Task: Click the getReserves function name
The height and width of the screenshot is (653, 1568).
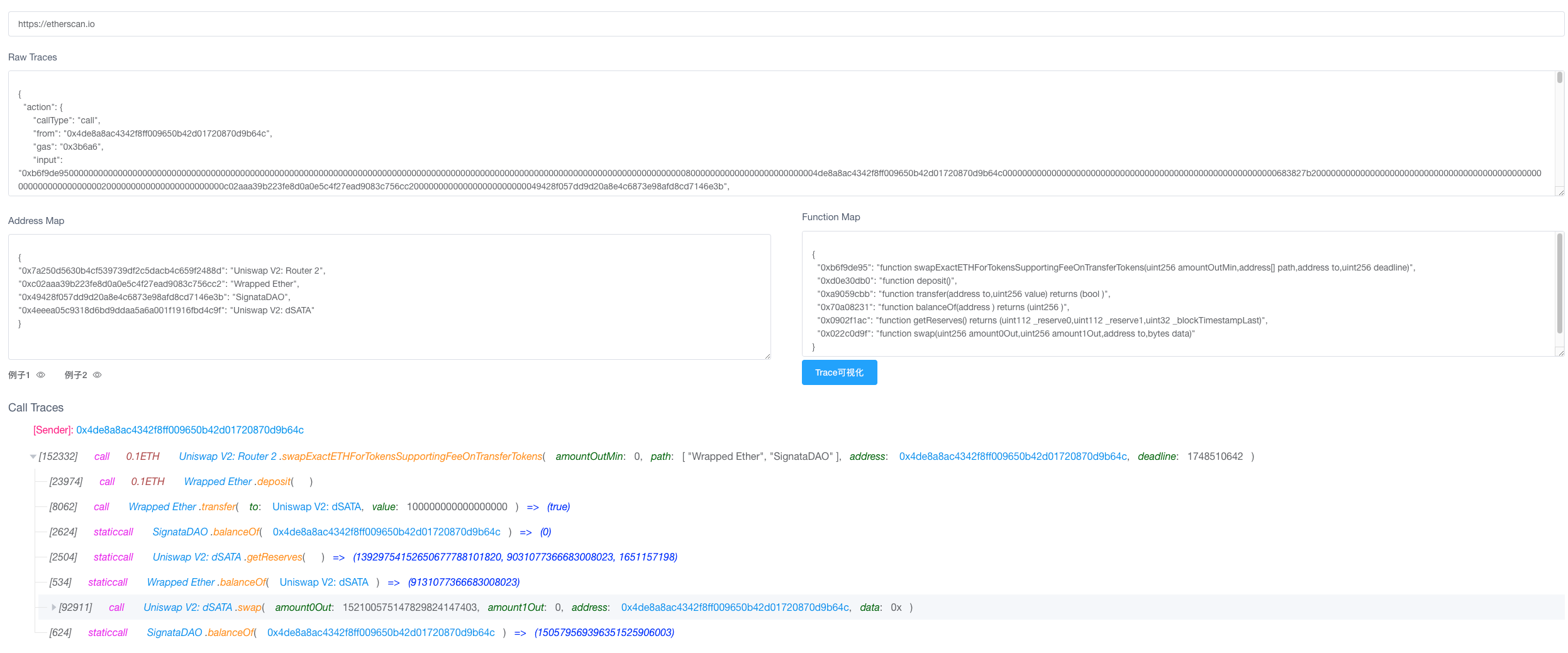Action: click(x=274, y=557)
